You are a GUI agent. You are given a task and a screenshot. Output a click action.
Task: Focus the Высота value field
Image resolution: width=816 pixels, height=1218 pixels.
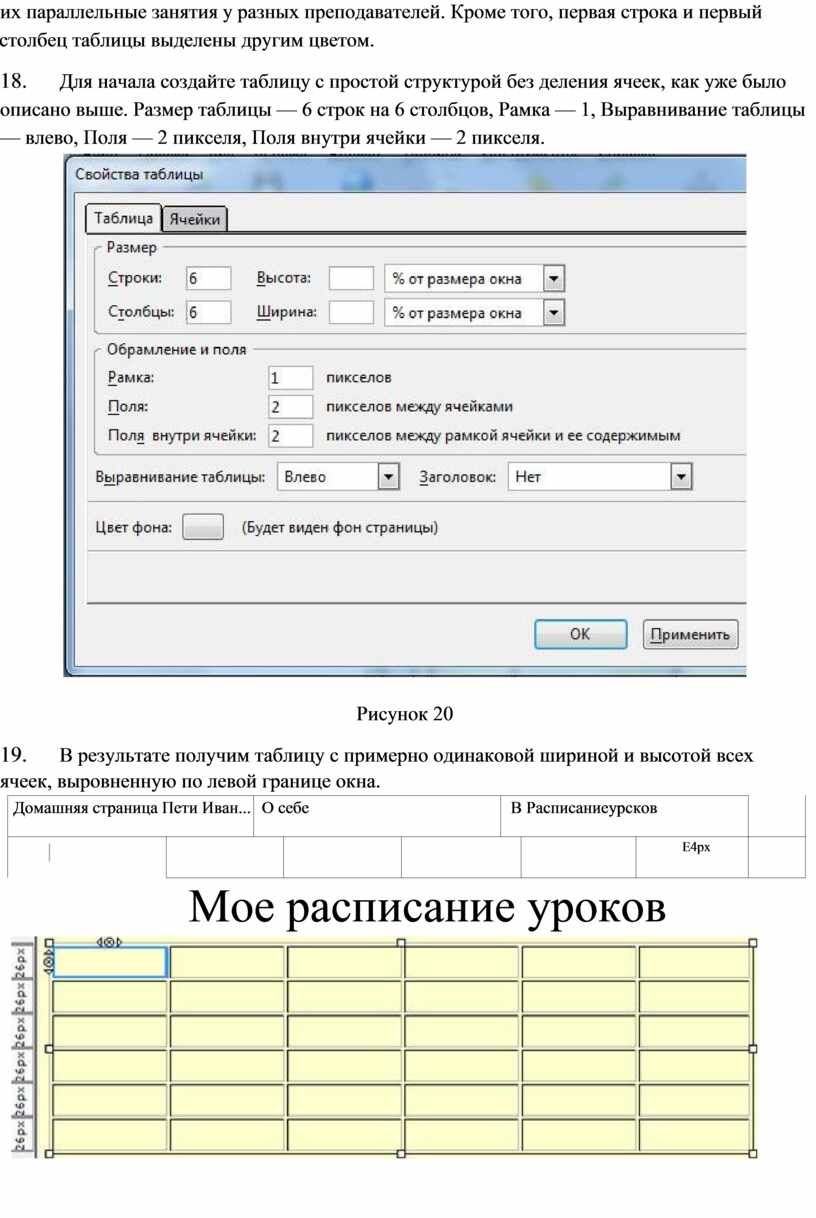351,278
